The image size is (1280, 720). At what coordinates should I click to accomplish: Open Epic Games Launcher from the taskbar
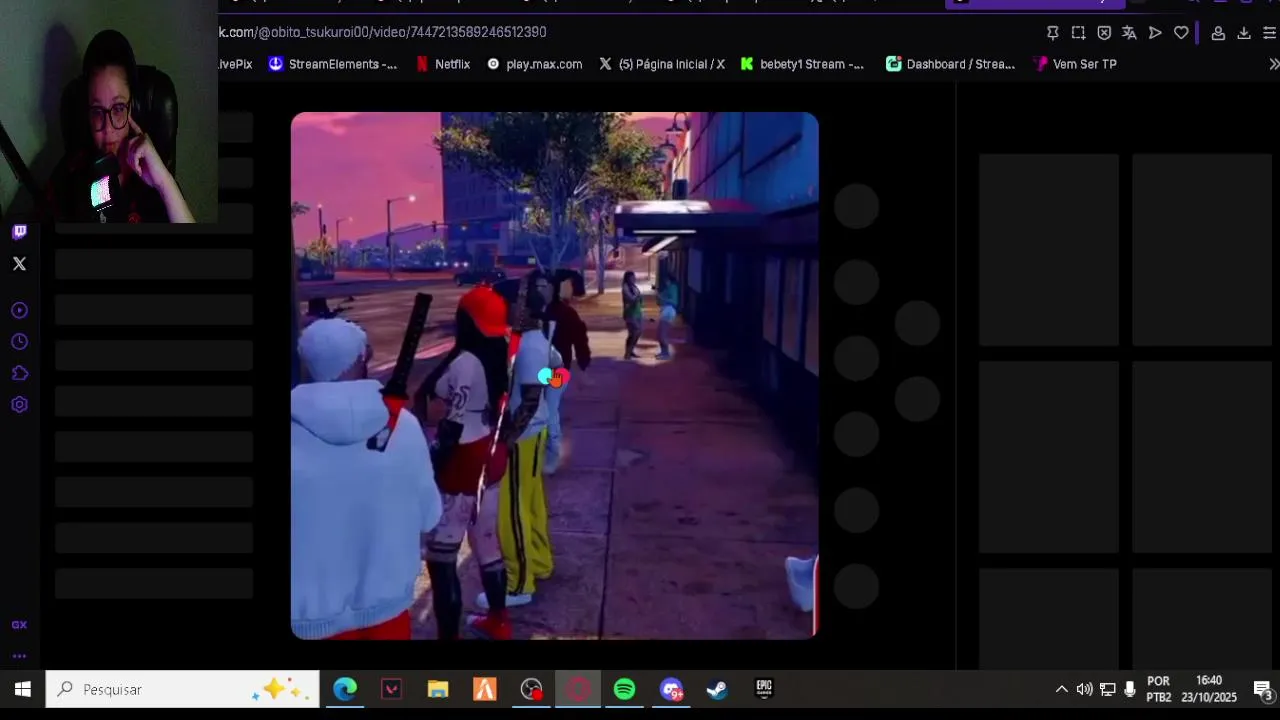(764, 690)
